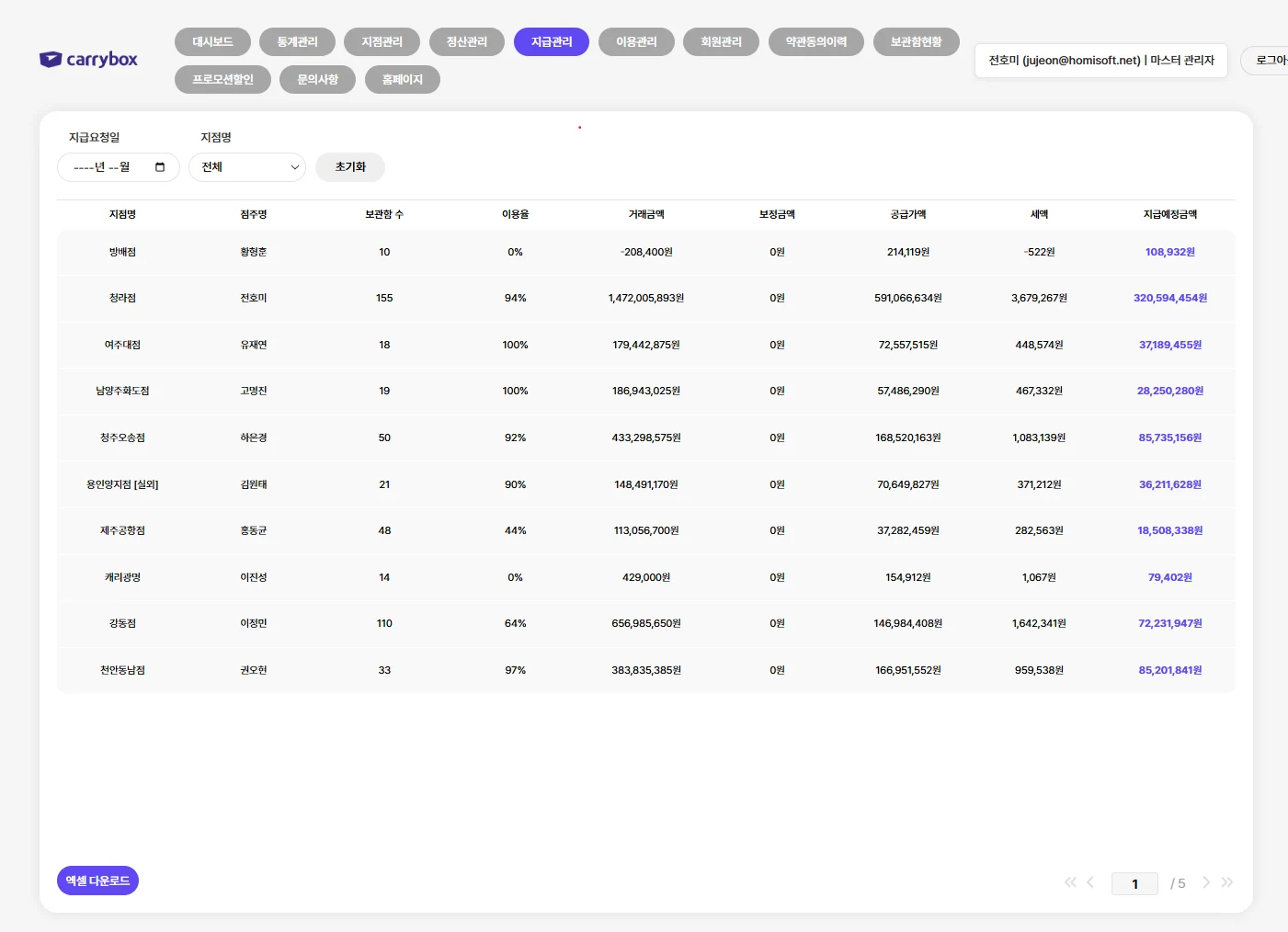
Task: Open payout amount 28,250,280원 for 남양주화도점
Action: coord(1170,391)
